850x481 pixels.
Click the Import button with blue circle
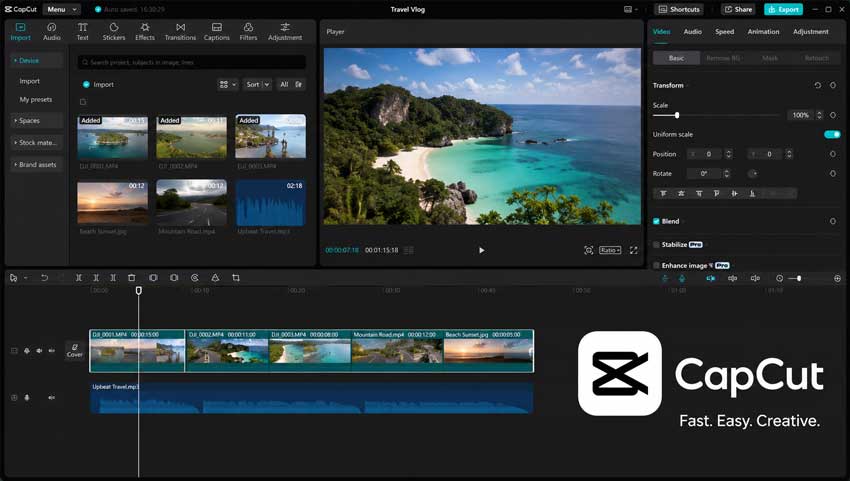pos(98,85)
